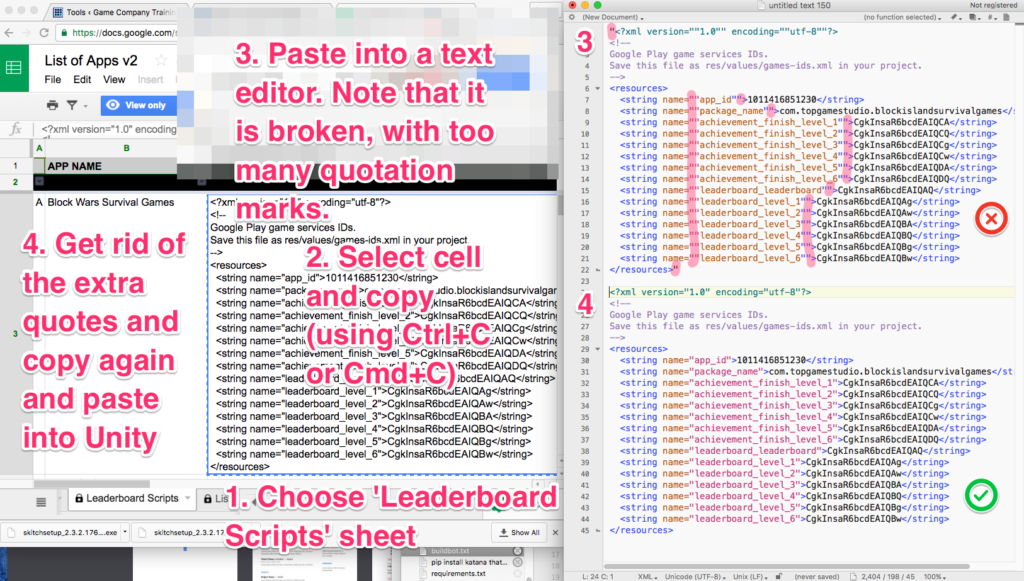Screen dimensions: 1024x581
Task: Open the XML language dropdown in status bar
Action: (647, 576)
